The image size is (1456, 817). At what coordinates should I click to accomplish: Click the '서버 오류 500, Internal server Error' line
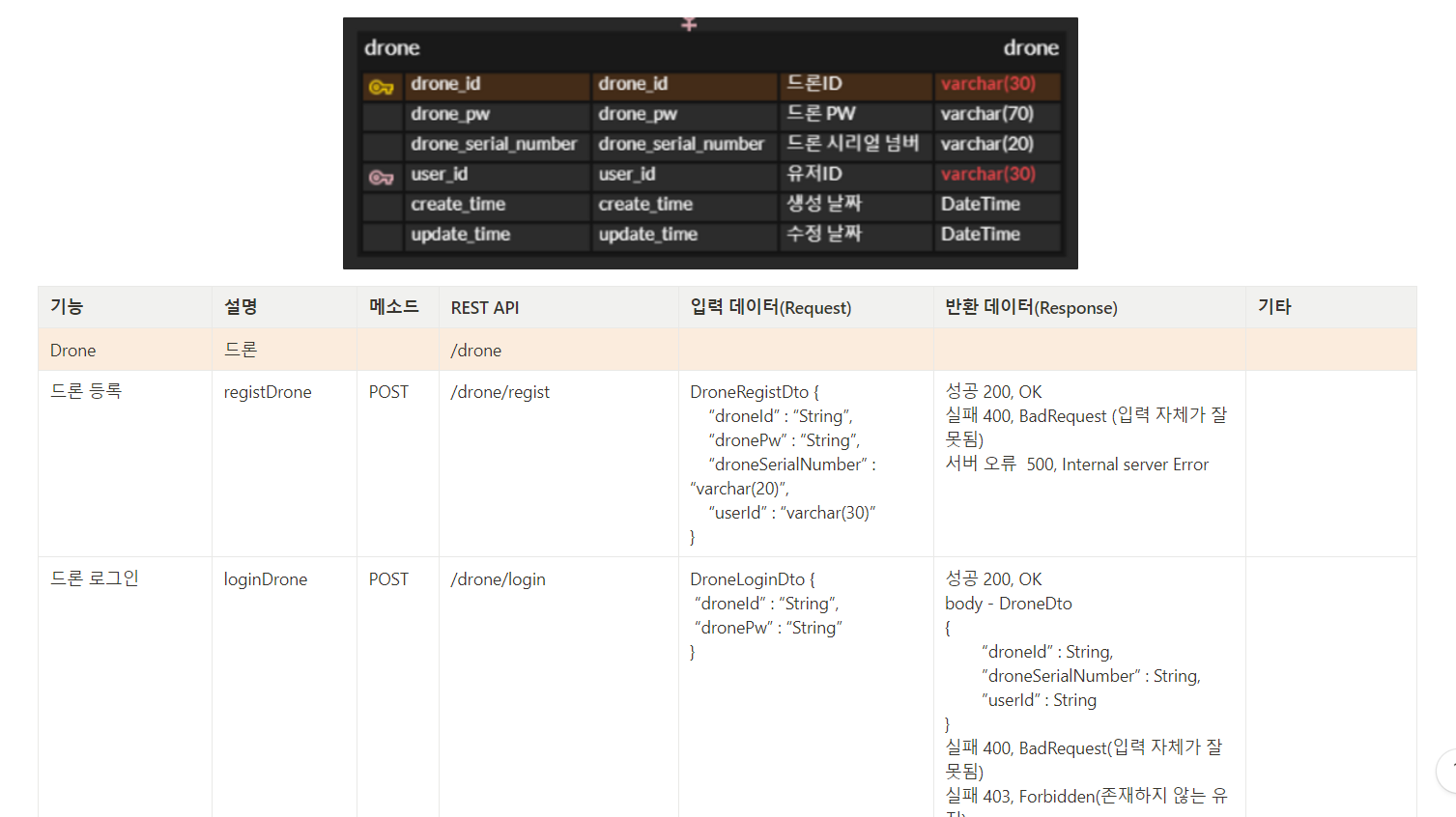tap(1077, 465)
